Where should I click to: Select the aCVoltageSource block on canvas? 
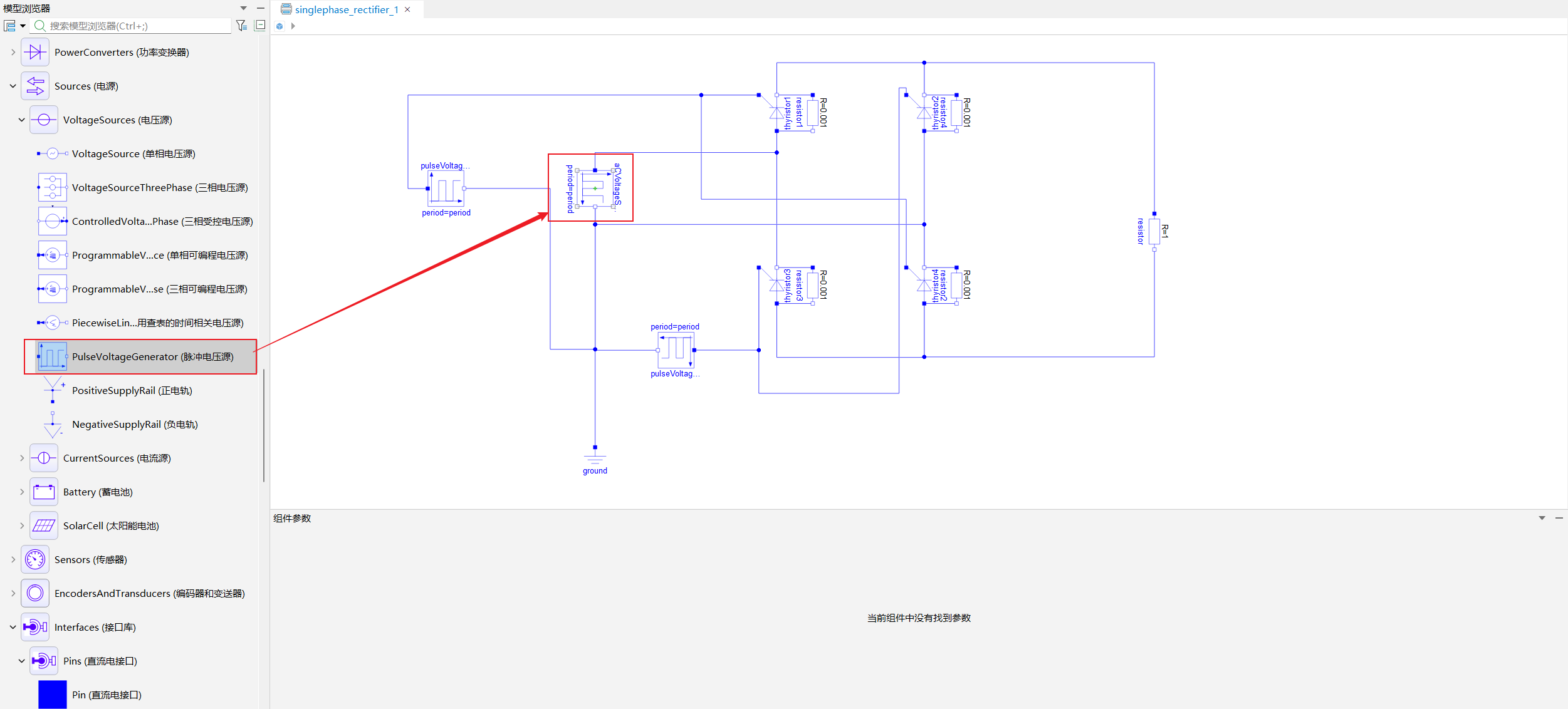[x=595, y=188]
